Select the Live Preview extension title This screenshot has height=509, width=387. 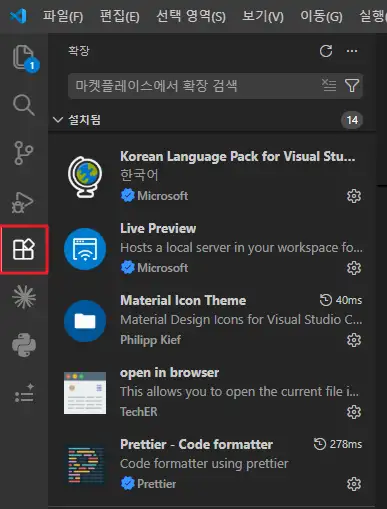[x=158, y=228]
